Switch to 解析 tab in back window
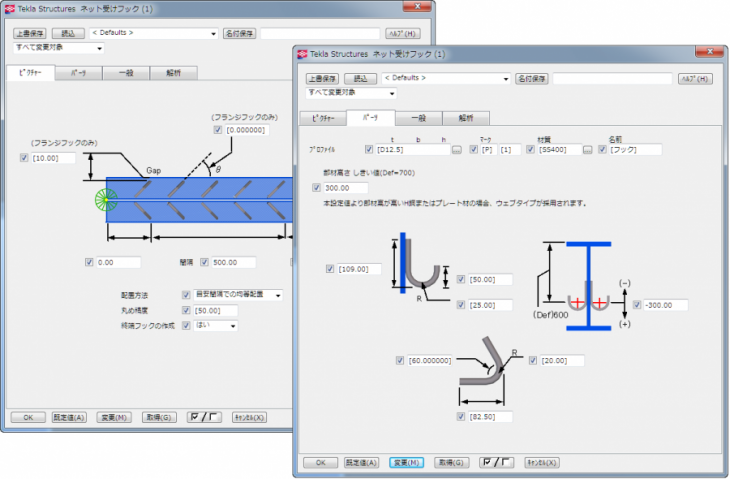 [174, 73]
